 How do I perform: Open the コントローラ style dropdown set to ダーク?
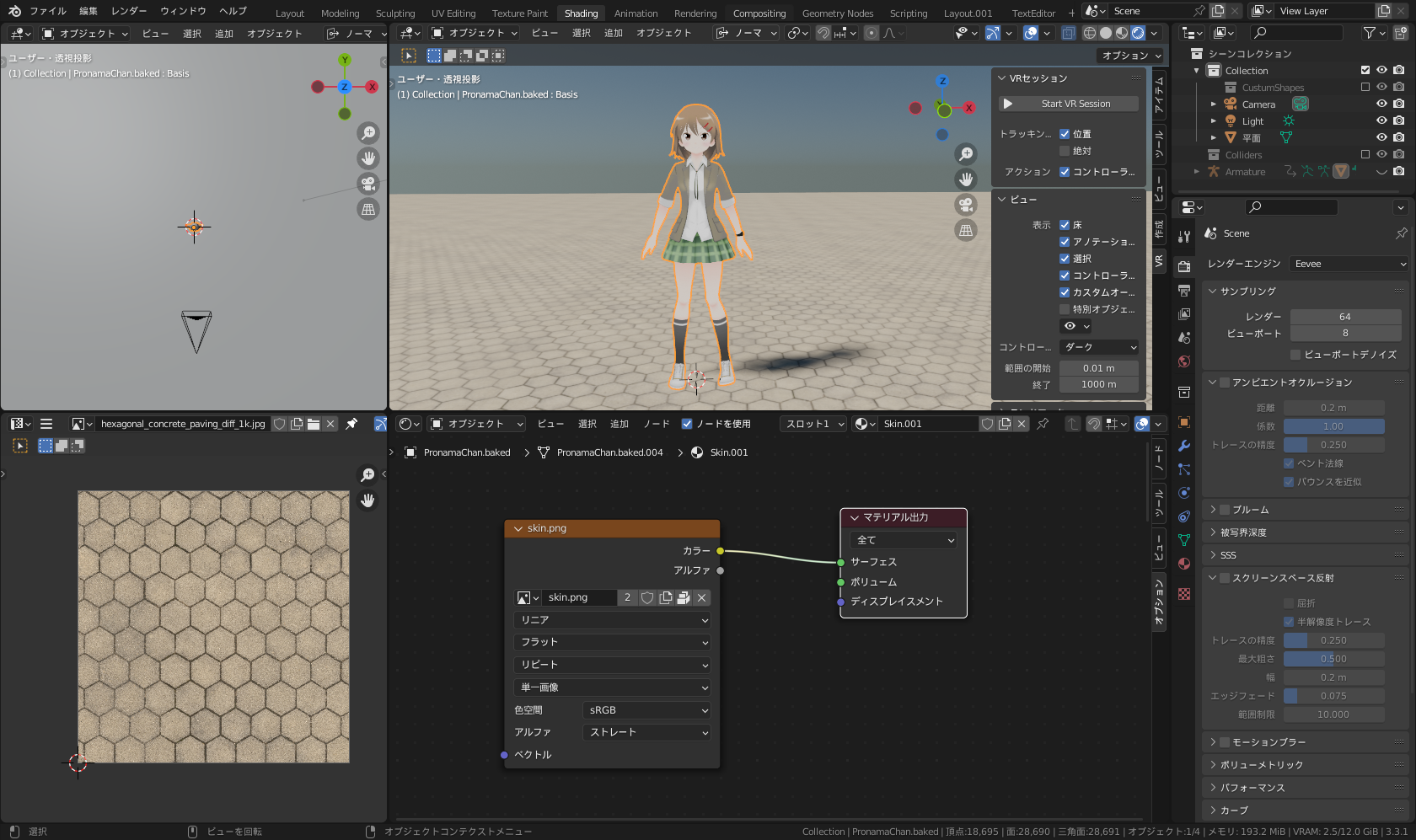[x=1099, y=346]
